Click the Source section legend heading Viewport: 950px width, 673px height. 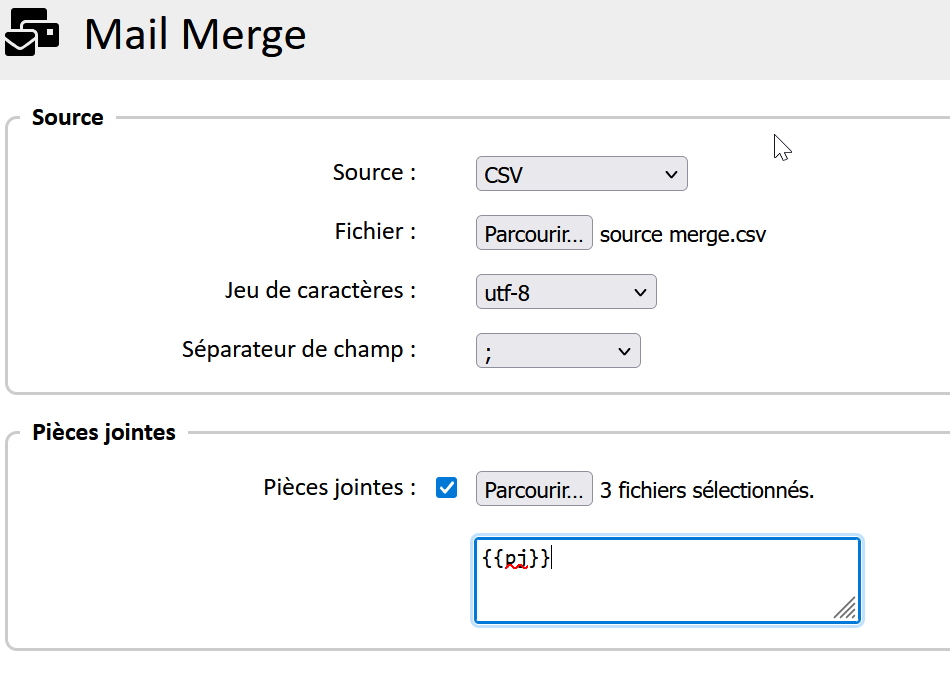pyautogui.click(x=67, y=118)
